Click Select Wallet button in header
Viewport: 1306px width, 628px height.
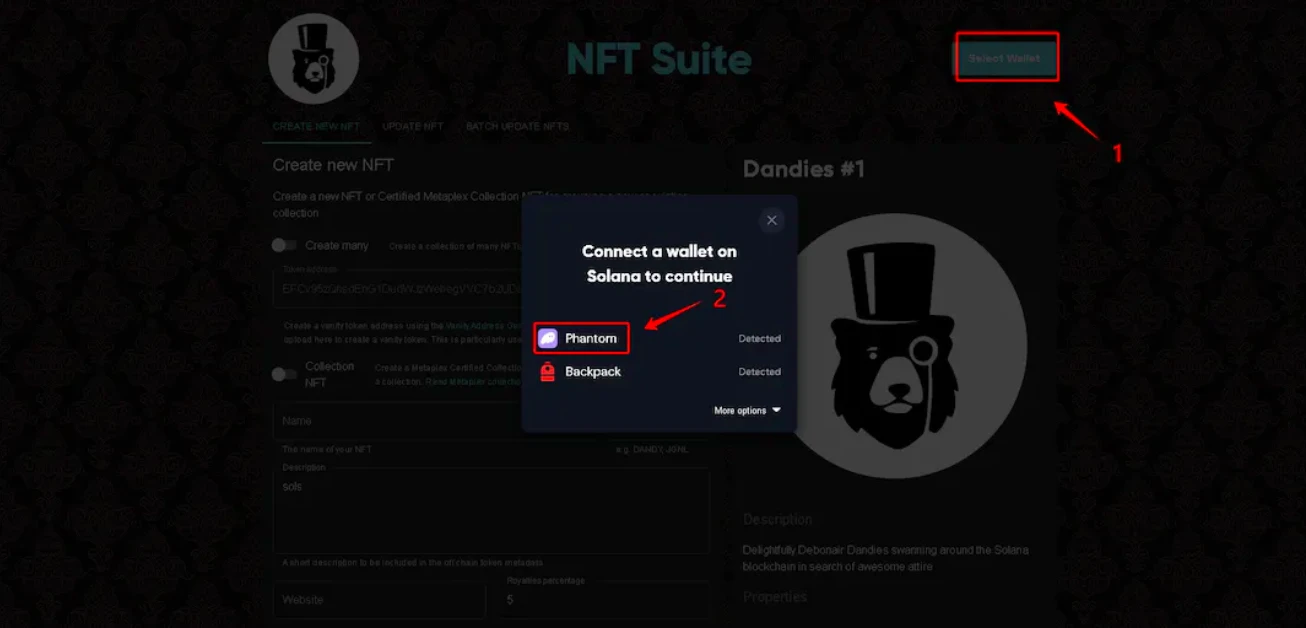pos(1005,58)
